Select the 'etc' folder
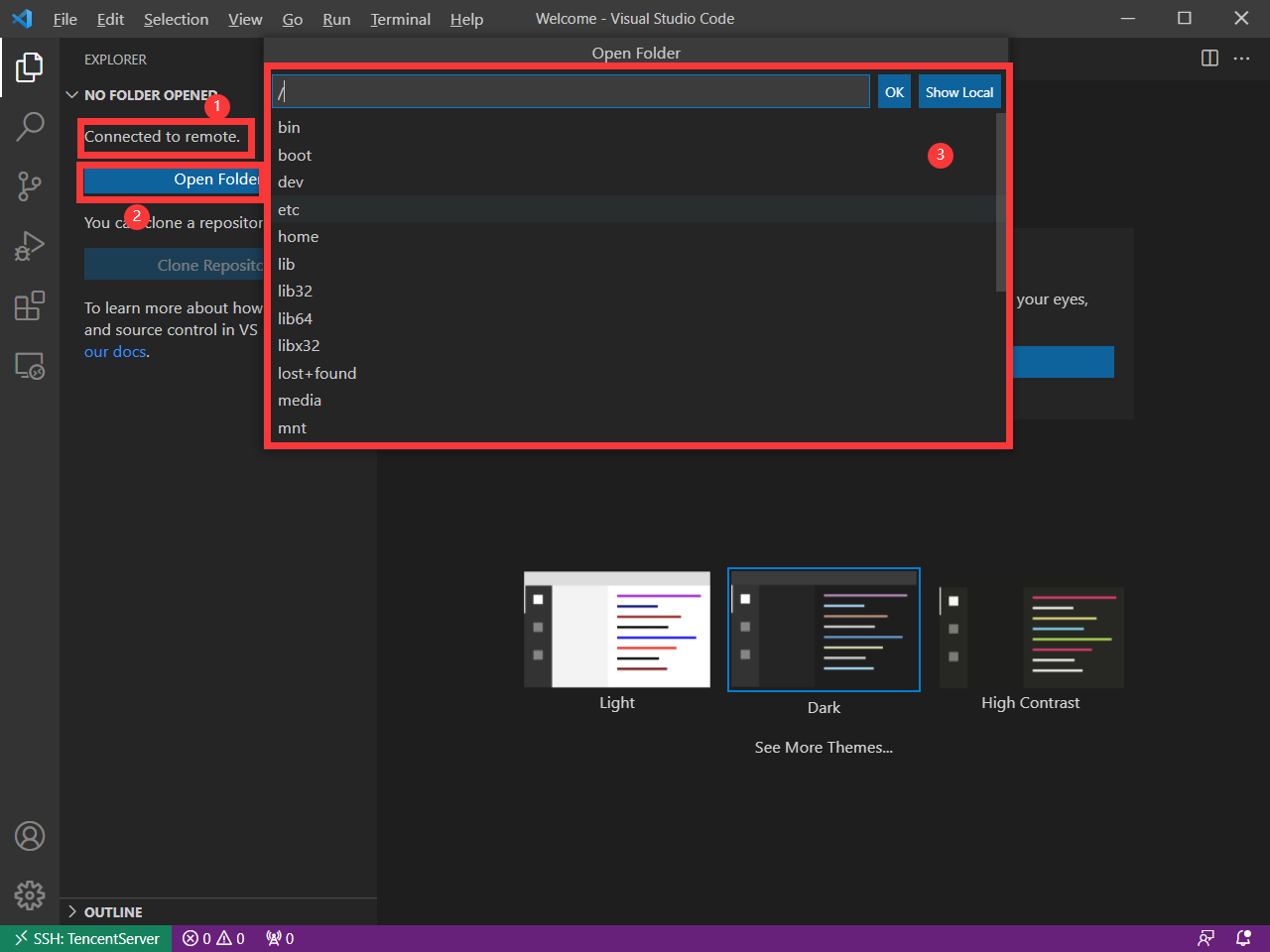1270x952 pixels. click(634, 209)
